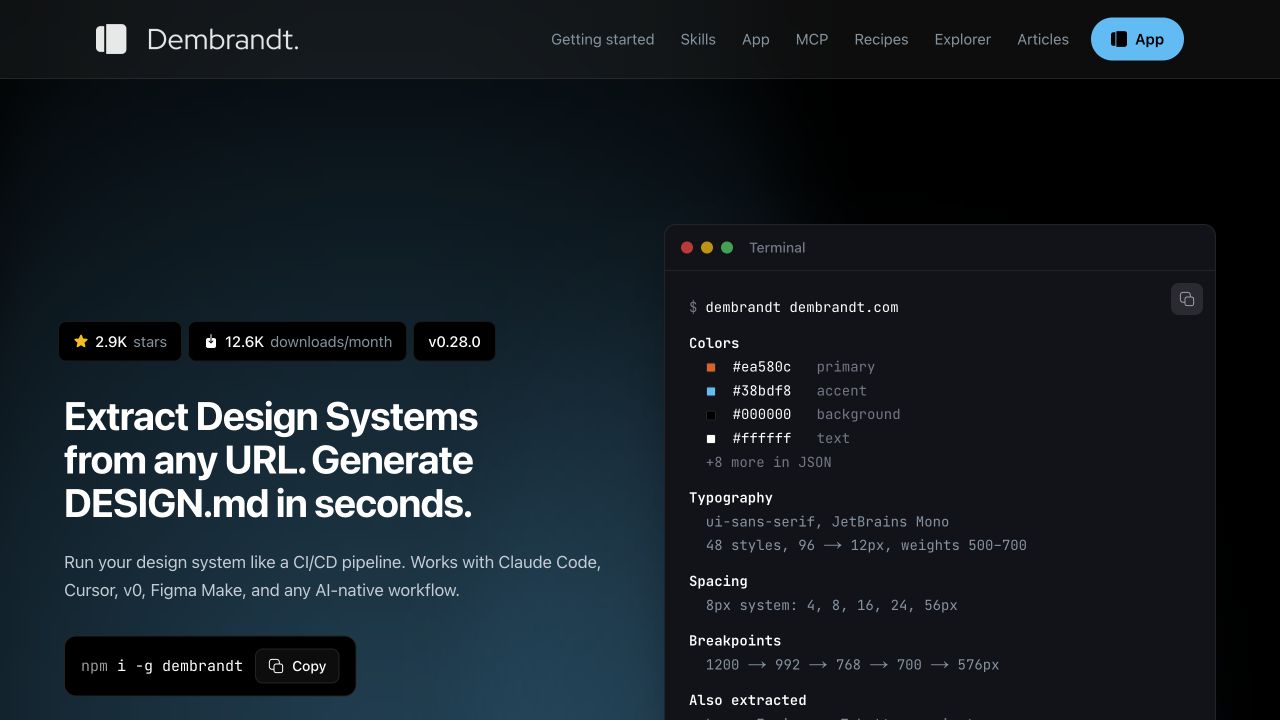Open the Getting started nav item
The height and width of the screenshot is (720, 1280).
pyautogui.click(x=603, y=39)
